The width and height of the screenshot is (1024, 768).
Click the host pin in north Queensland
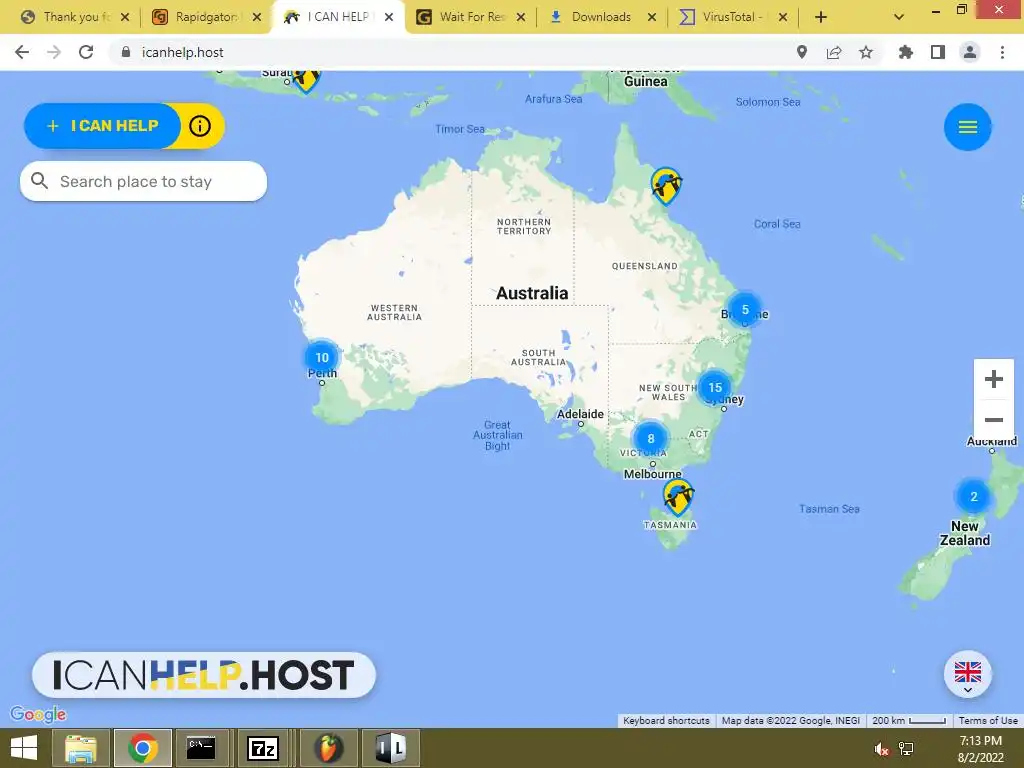click(x=666, y=185)
